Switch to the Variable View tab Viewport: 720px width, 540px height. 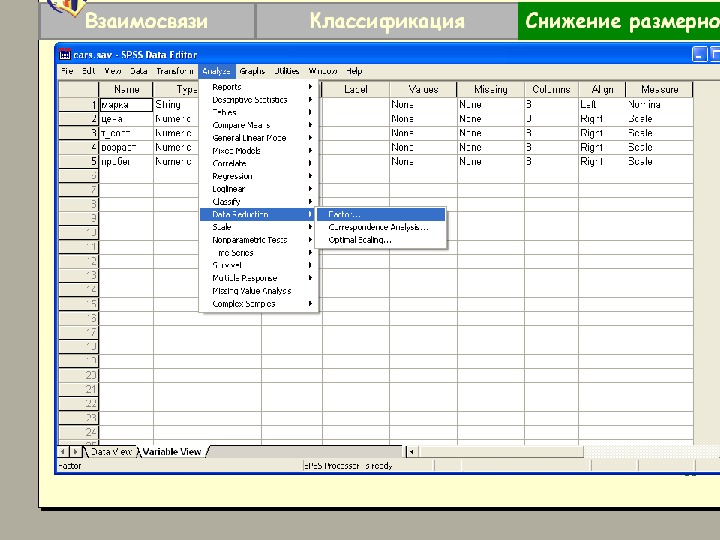(x=172, y=452)
